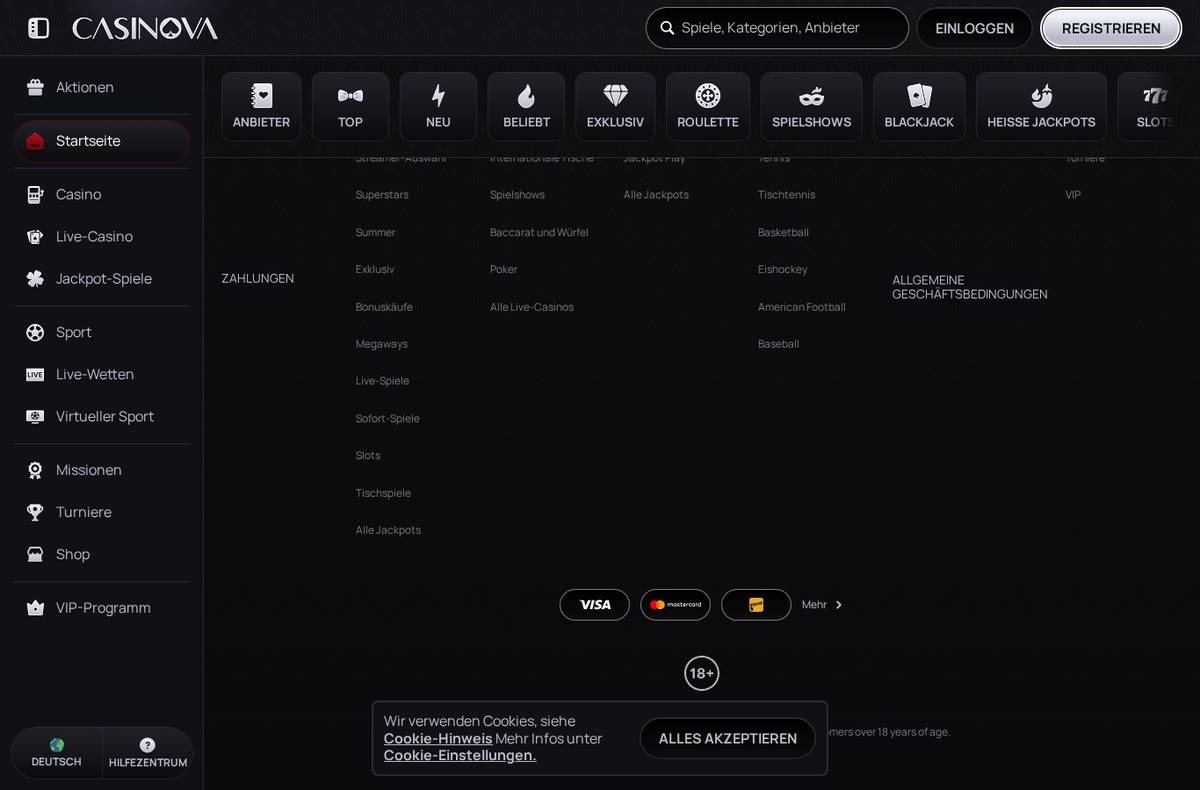Open the Anbieter category tile
The height and width of the screenshot is (790, 1200).
261,106
